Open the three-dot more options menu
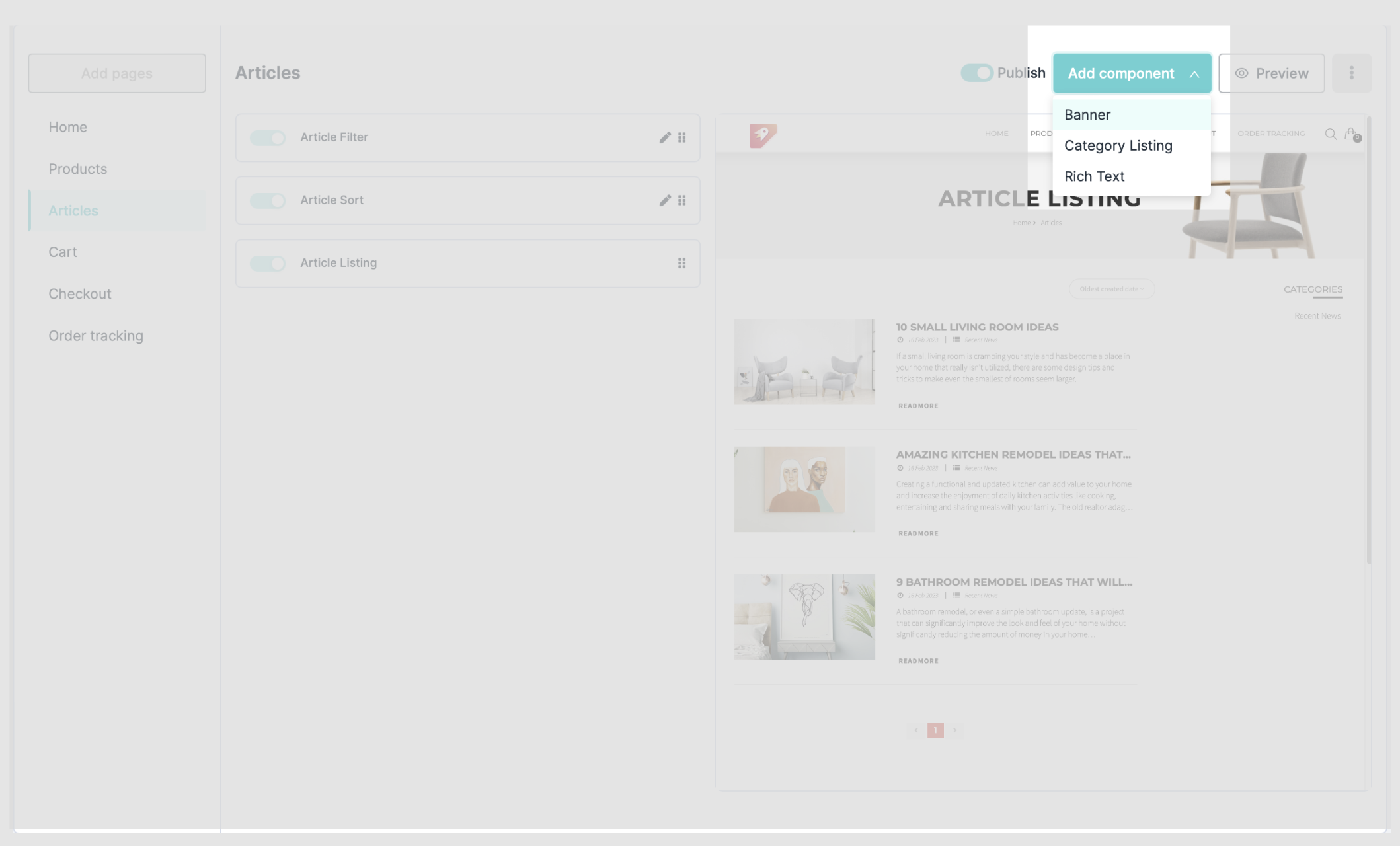This screenshot has height=846, width=1400. point(1351,73)
